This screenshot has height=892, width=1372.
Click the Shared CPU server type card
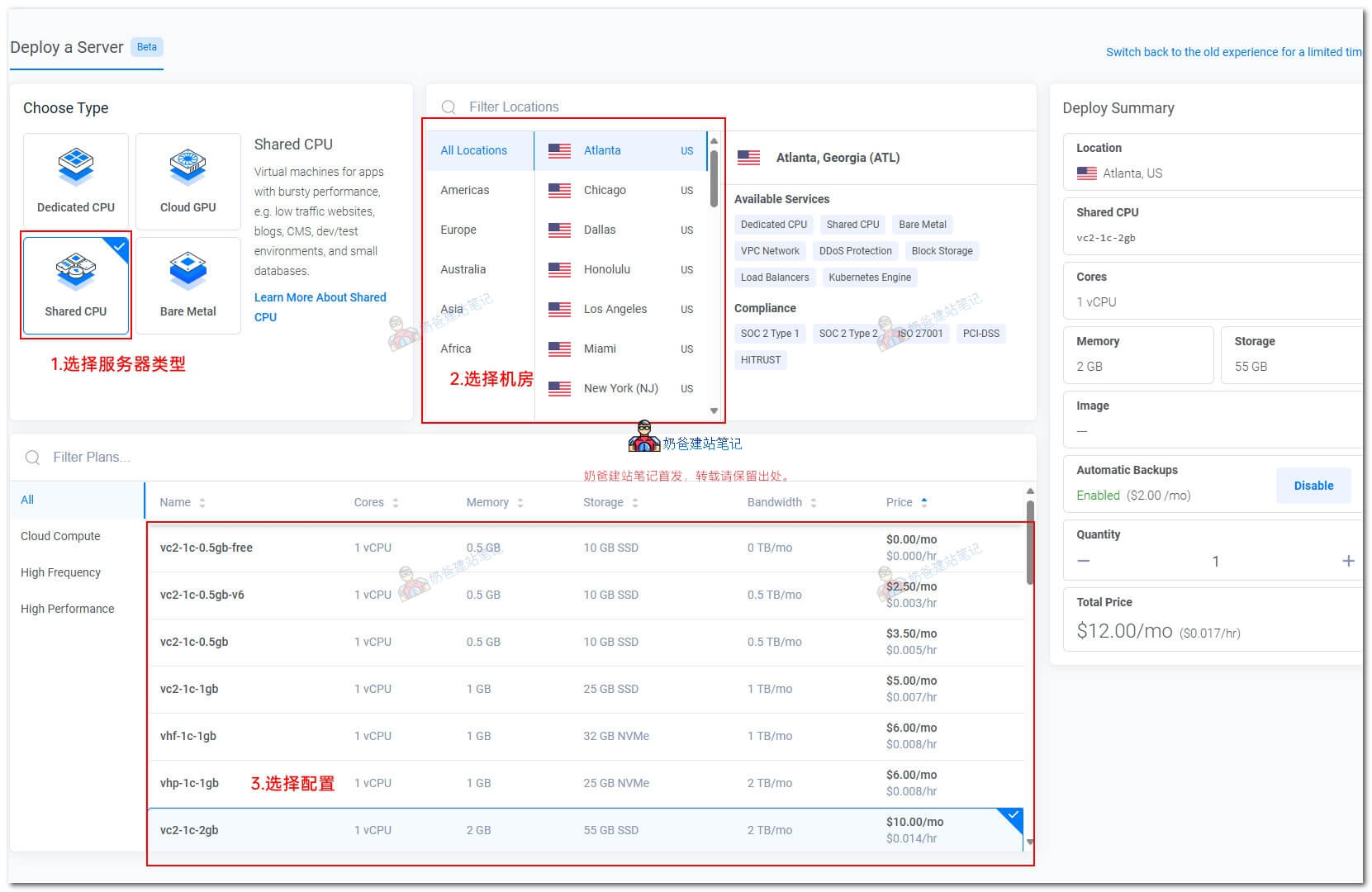point(75,285)
